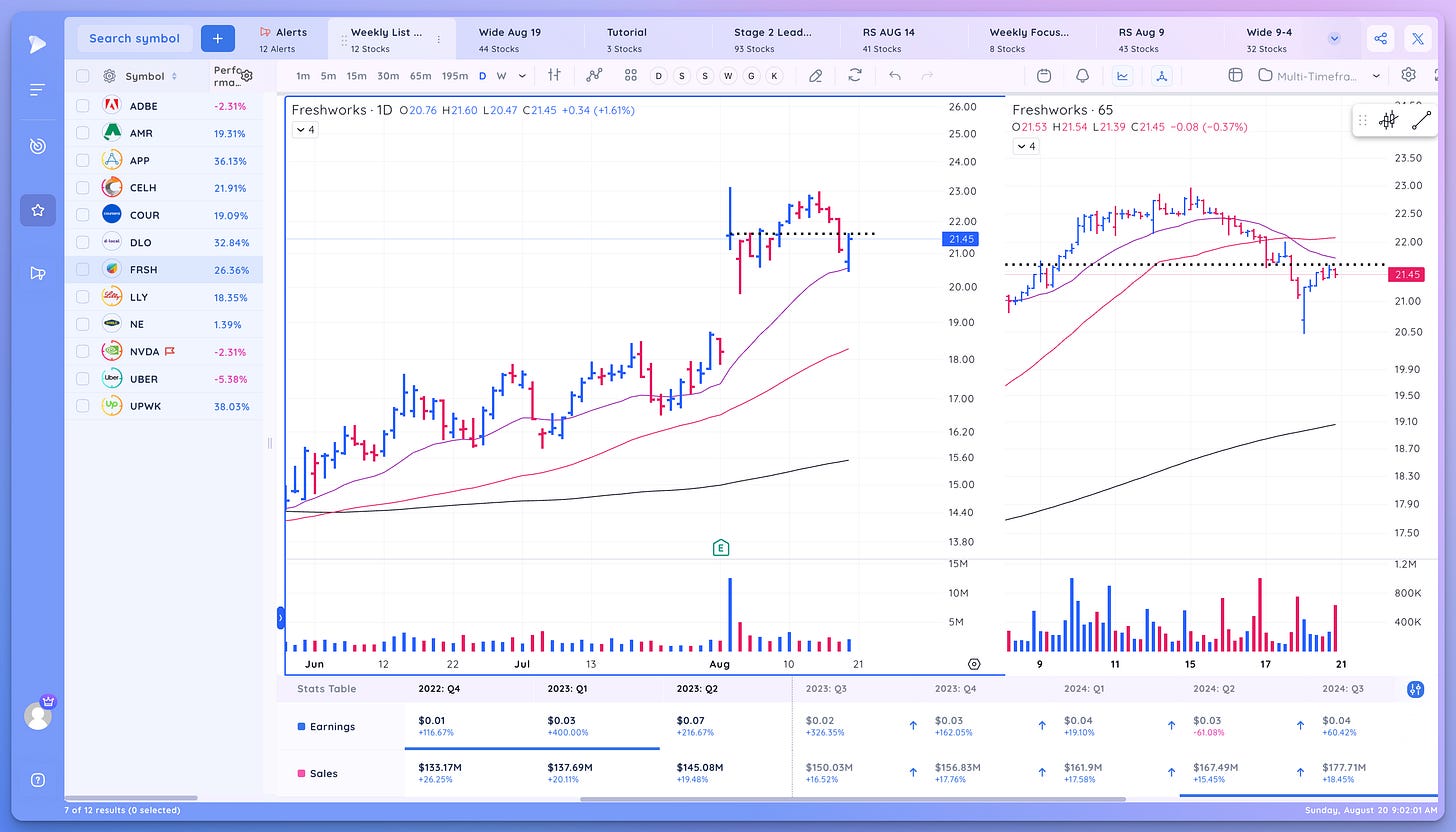Image resolution: width=1456 pixels, height=832 pixels.
Task: Click the stats table horizontal scrollbar
Action: click(852, 799)
